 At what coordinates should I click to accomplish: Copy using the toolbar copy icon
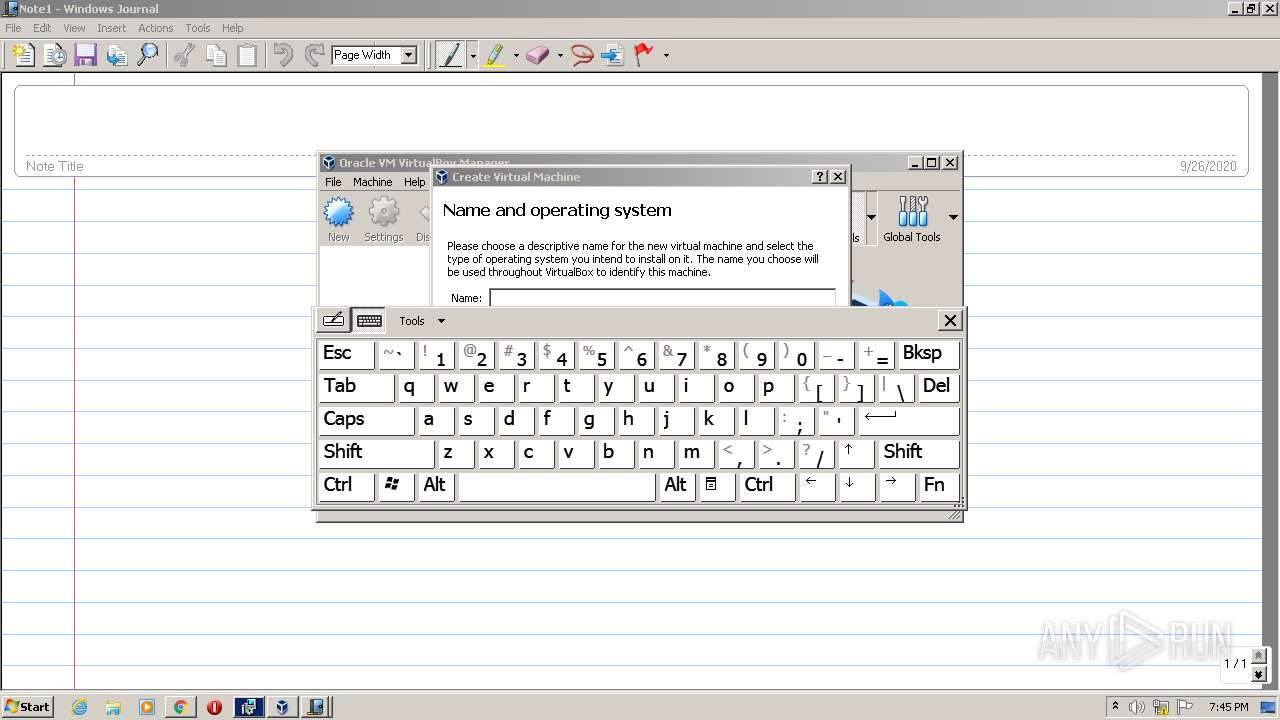pos(216,55)
